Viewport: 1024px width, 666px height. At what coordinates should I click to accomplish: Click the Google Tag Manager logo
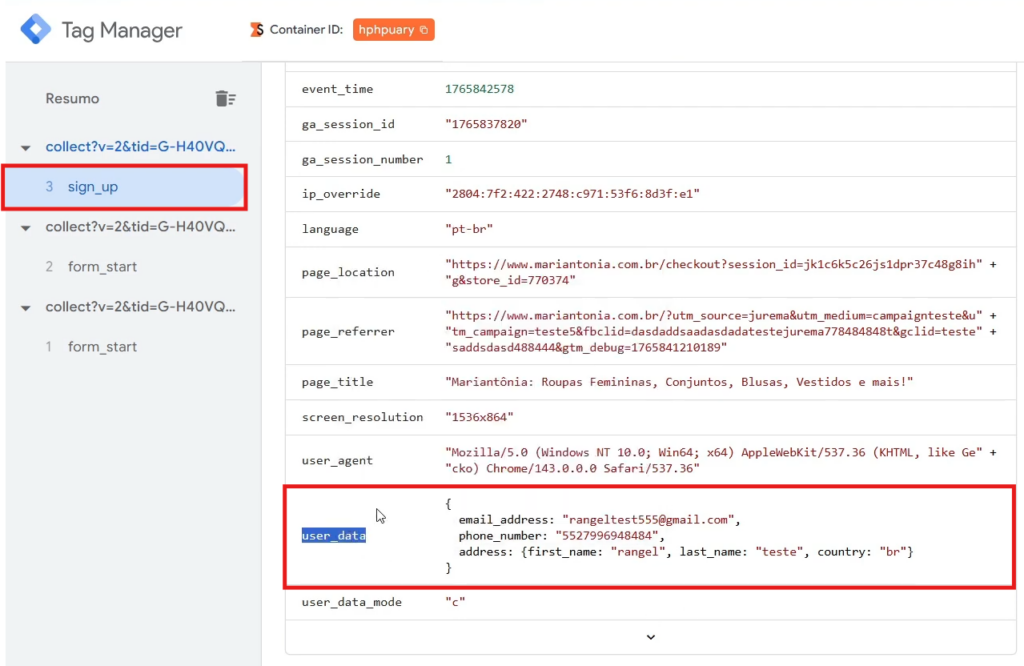[x=36, y=29]
